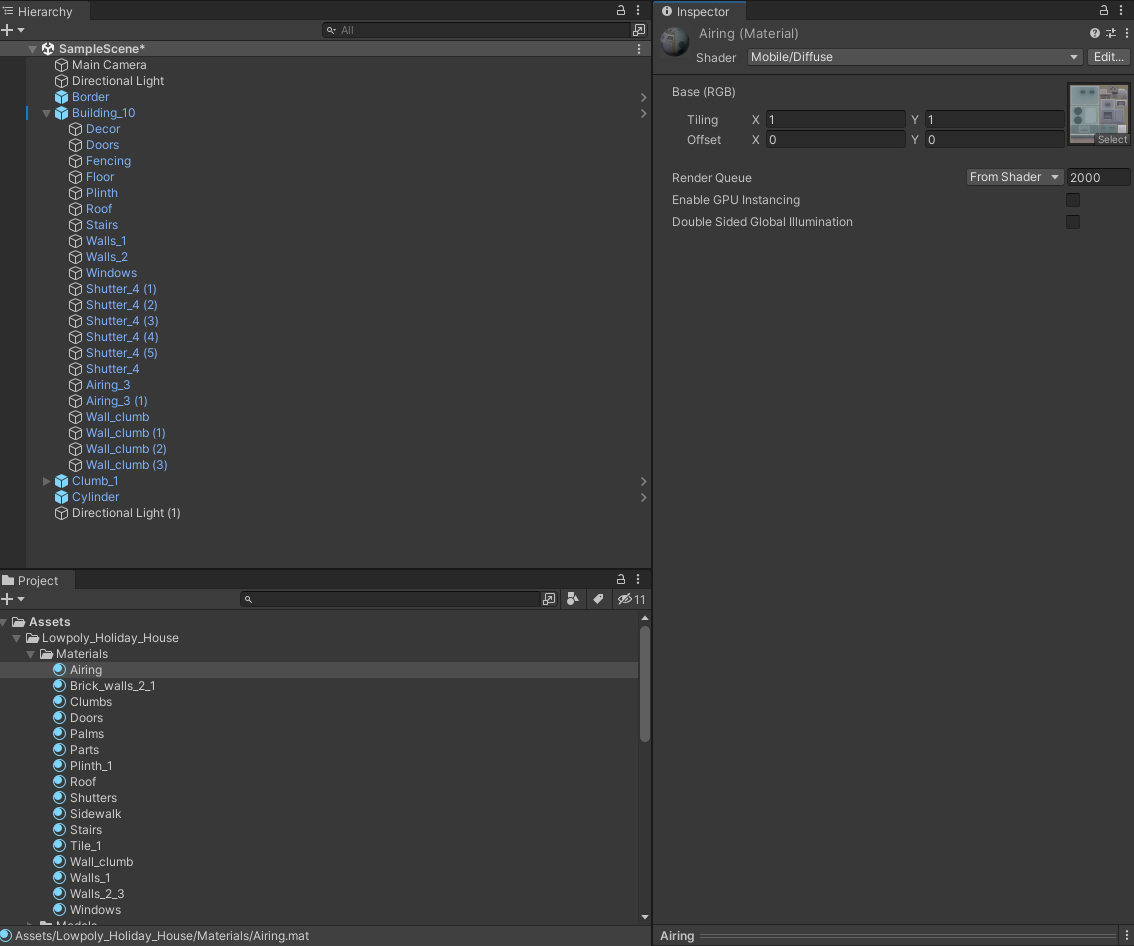Click the Inspector panel lock icon

click(1104, 11)
